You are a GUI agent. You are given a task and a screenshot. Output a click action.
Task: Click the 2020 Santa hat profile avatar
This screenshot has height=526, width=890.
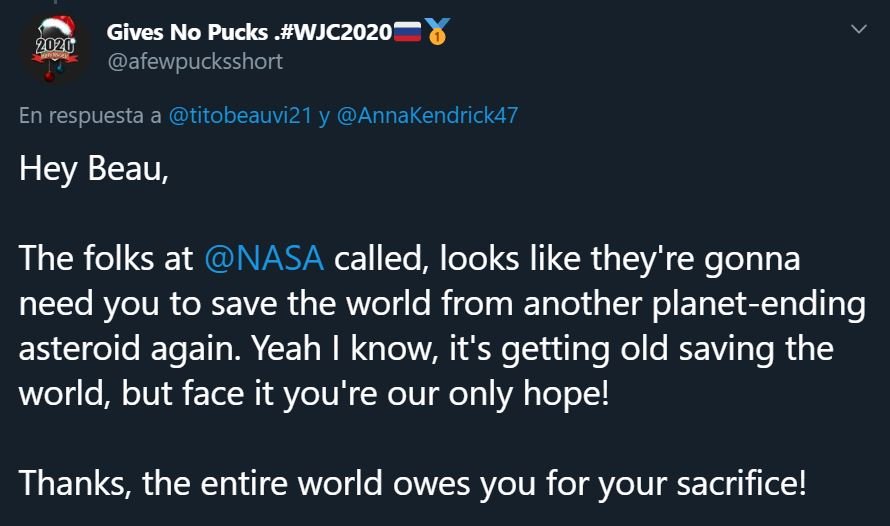(x=54, y=49)
